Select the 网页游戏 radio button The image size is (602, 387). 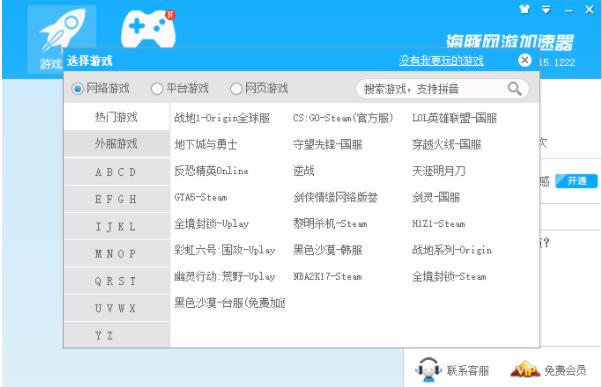[236, 89]
